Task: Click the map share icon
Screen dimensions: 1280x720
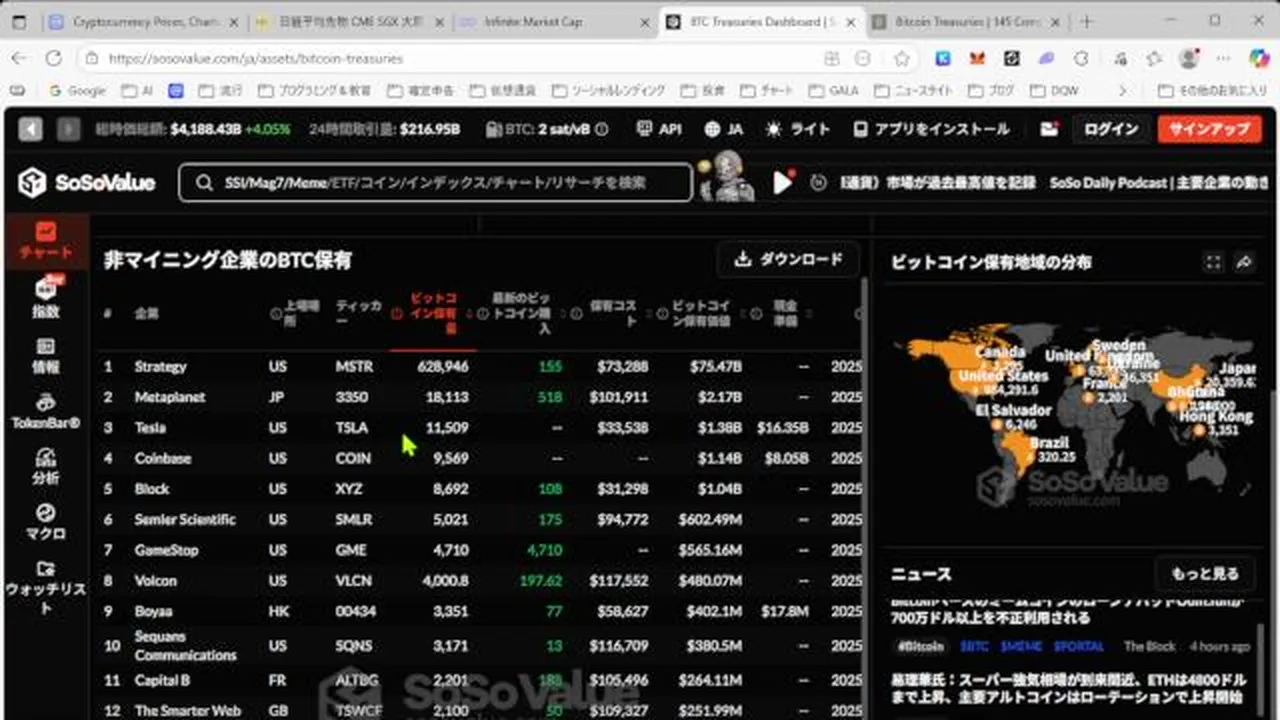Action: coord(1245,262)
